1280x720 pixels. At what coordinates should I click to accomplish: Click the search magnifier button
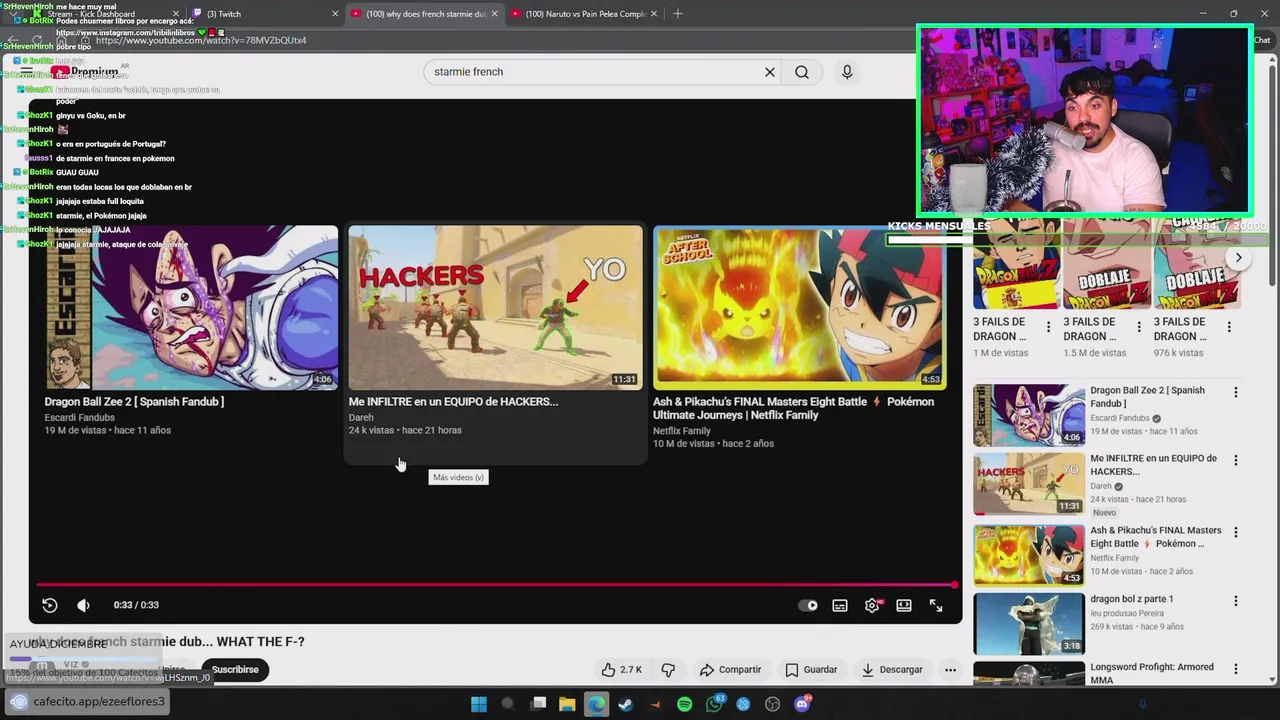802,72
